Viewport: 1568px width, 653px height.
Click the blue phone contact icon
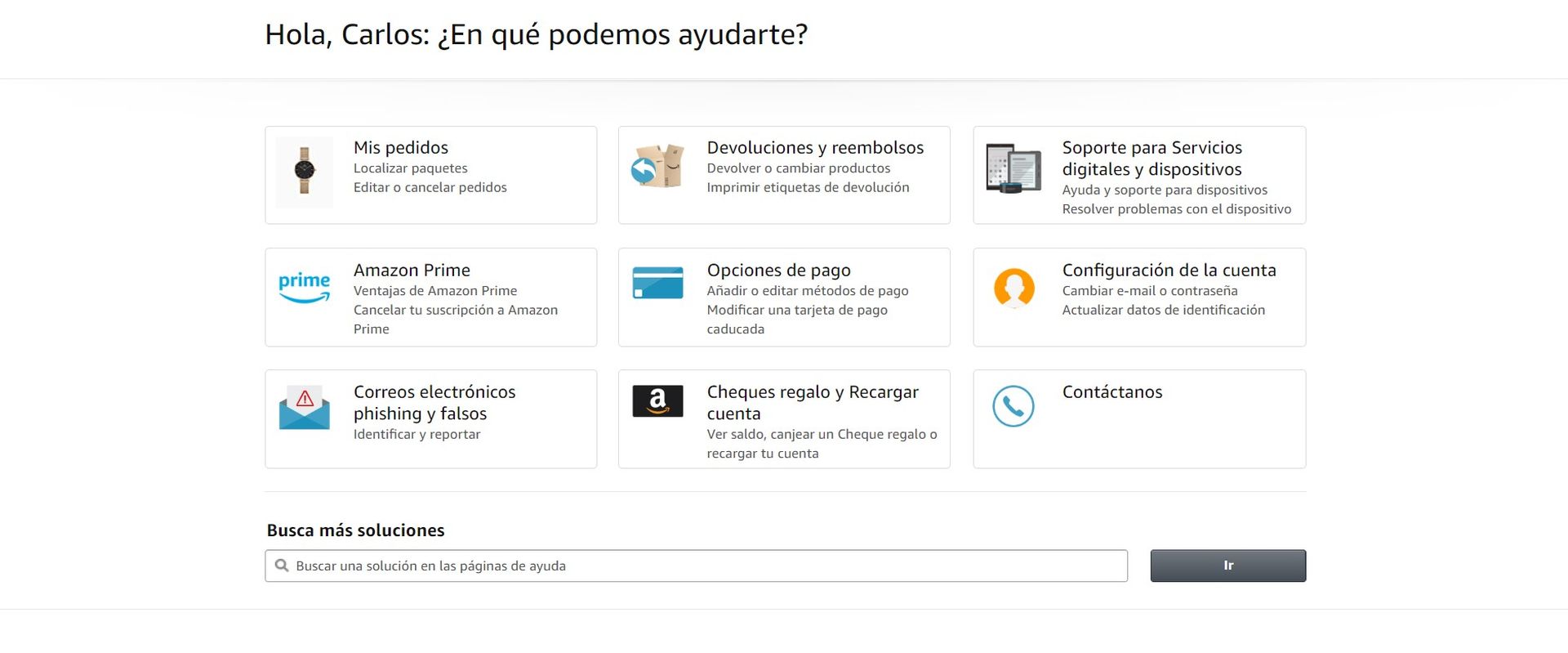click(x=1013, y=406)
